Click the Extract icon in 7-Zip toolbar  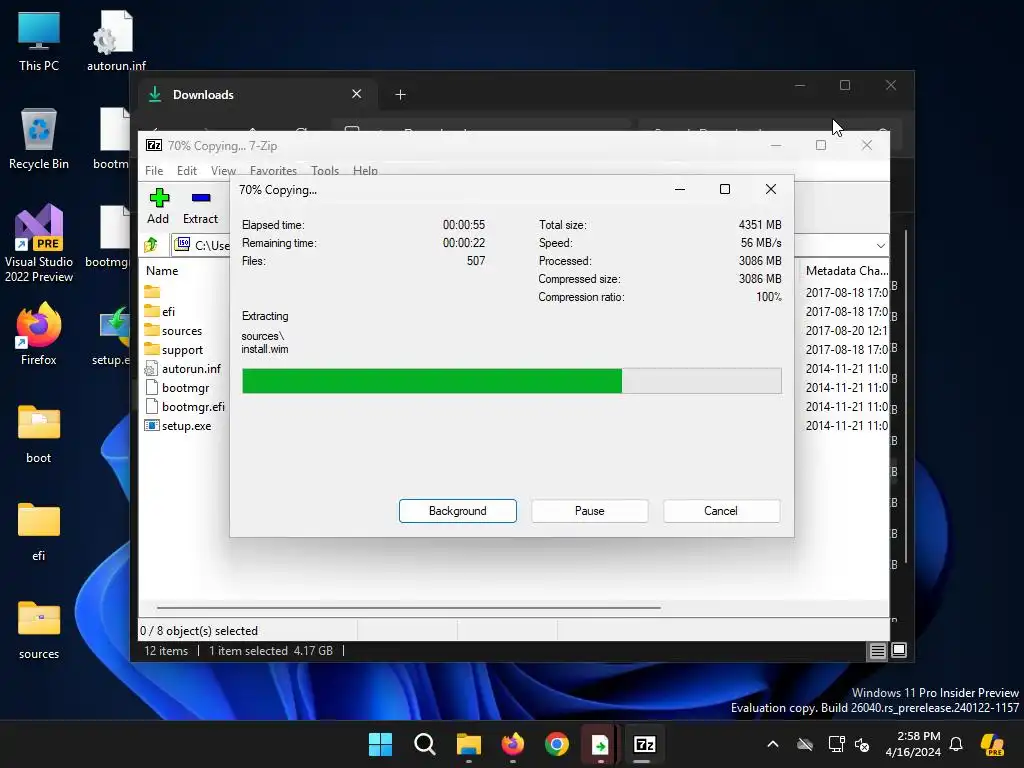point(200,206)
